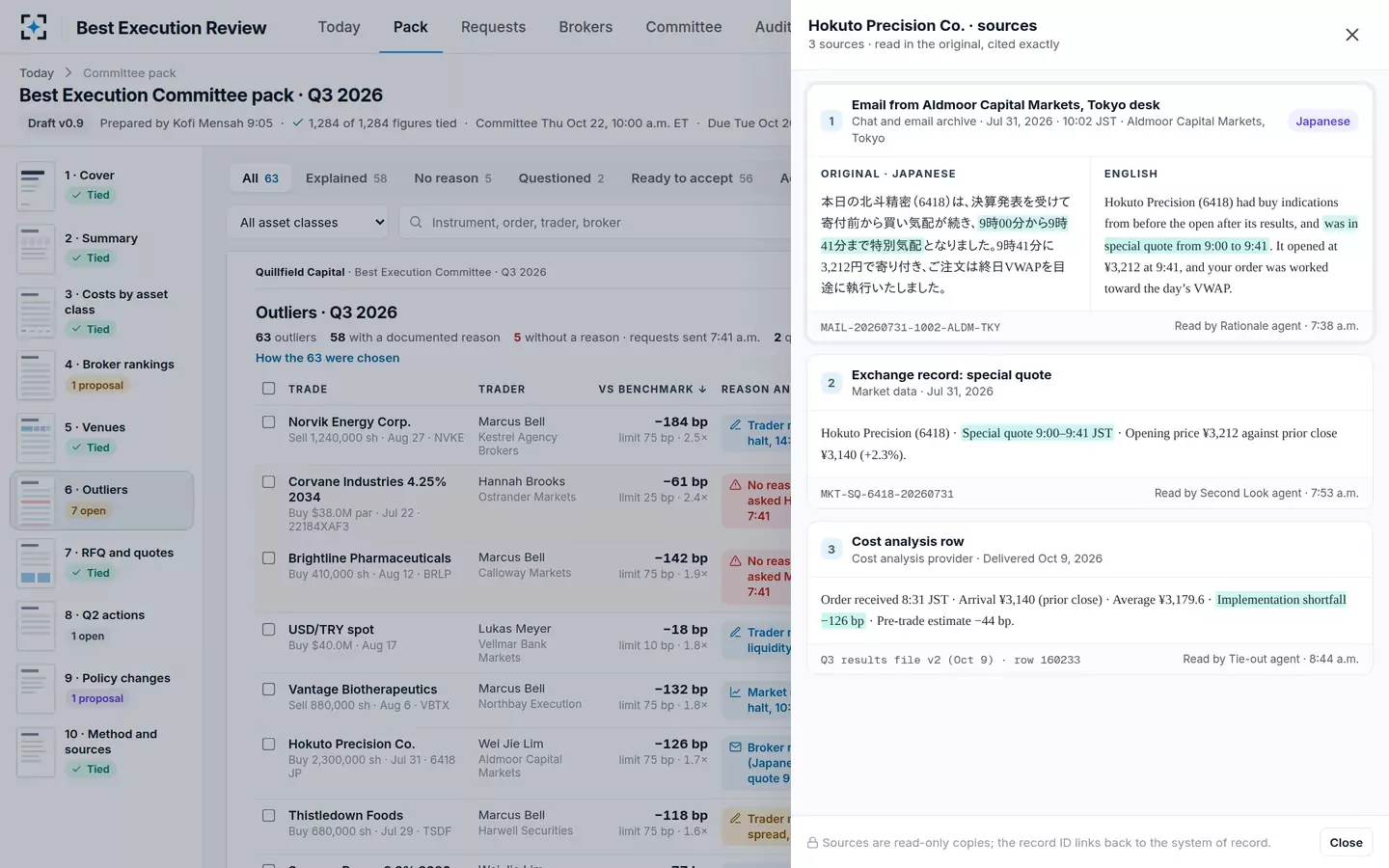Click warning triangle icon in Corvane Industries row

736,485
